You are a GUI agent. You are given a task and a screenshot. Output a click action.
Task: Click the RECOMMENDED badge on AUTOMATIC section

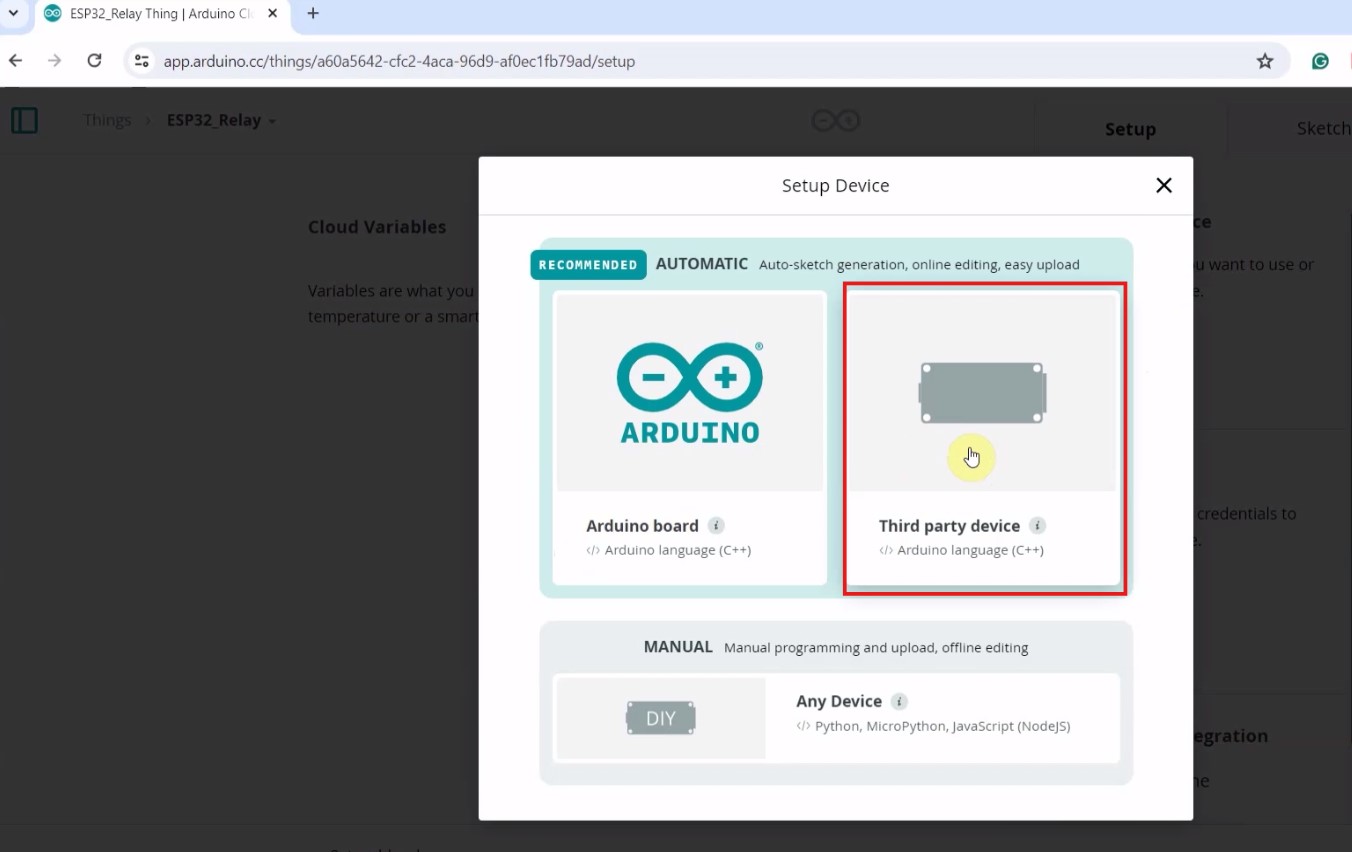pos(588,264)
